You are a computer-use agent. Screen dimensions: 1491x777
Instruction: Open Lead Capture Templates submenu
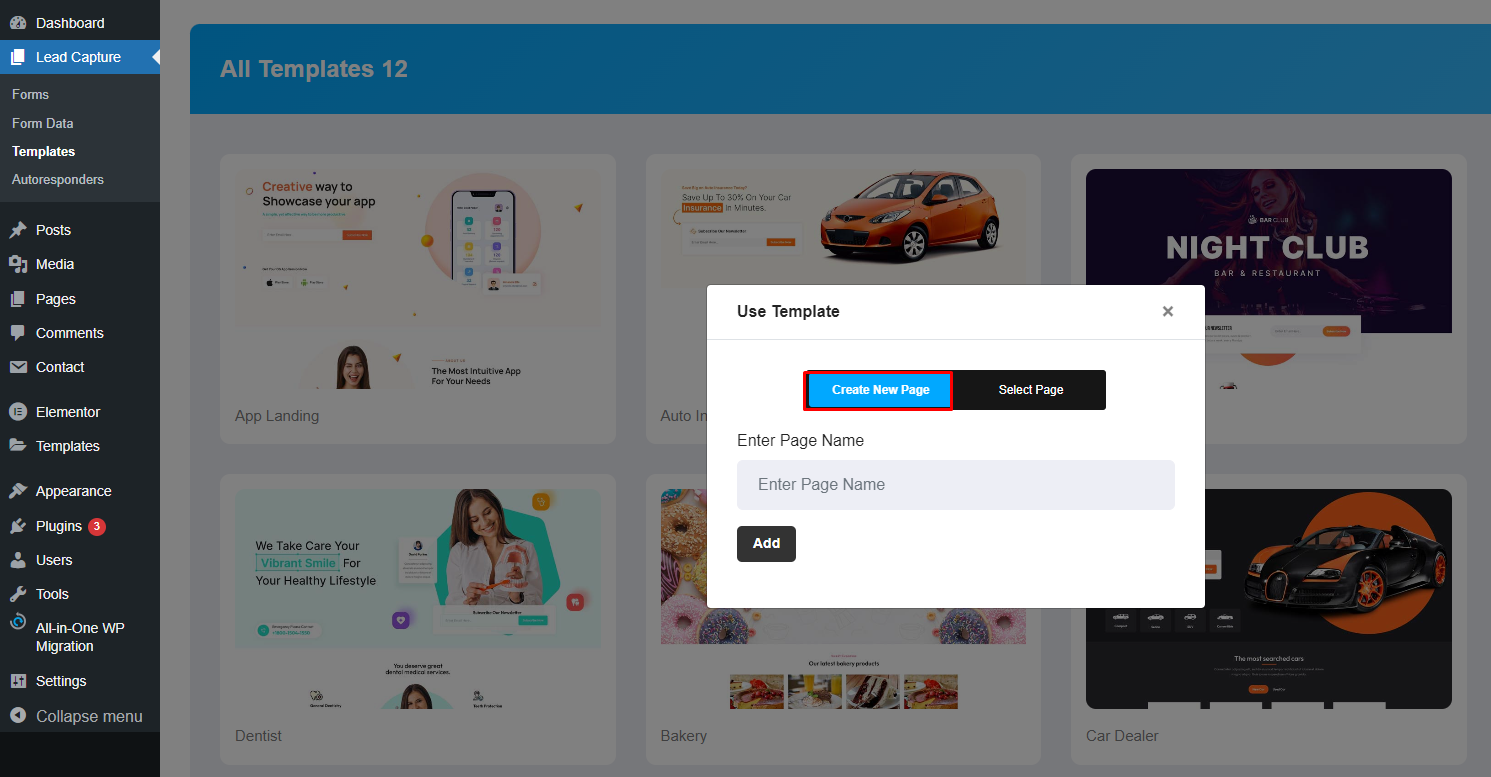(43, 151)
